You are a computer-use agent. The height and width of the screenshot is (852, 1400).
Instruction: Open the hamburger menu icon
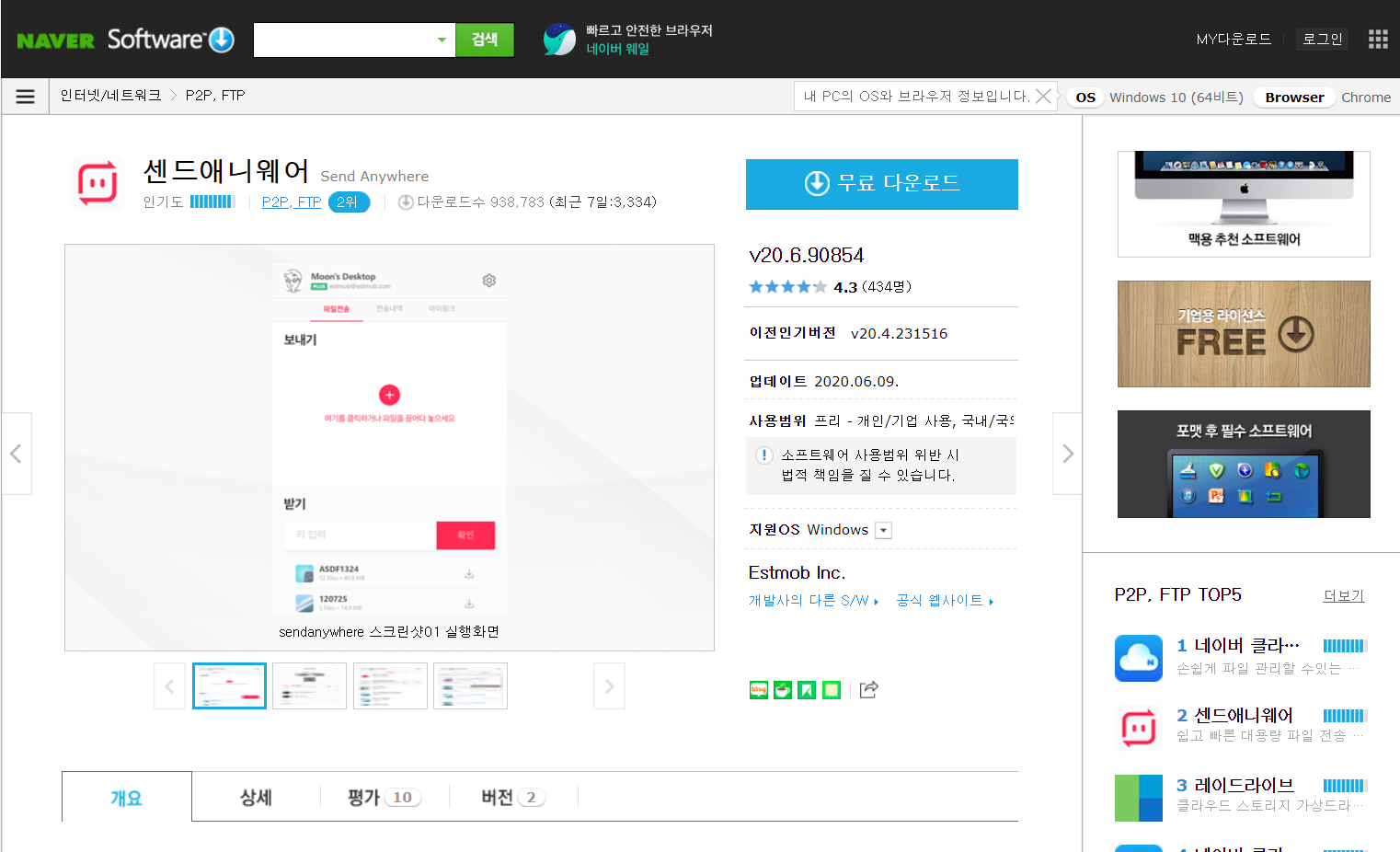(26, 96)
